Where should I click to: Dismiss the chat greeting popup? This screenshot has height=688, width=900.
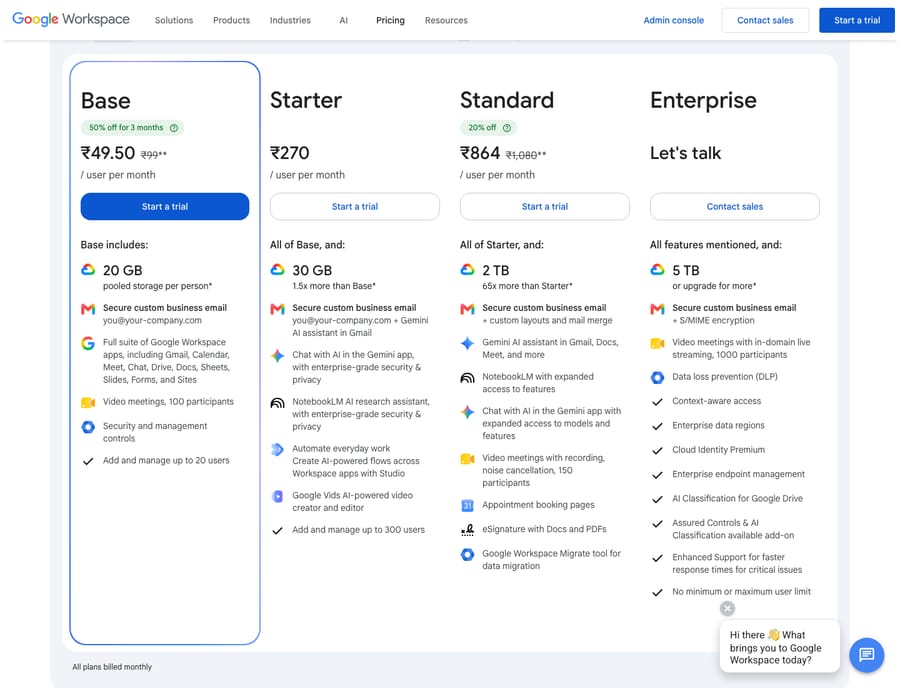[x=727, y=608]
